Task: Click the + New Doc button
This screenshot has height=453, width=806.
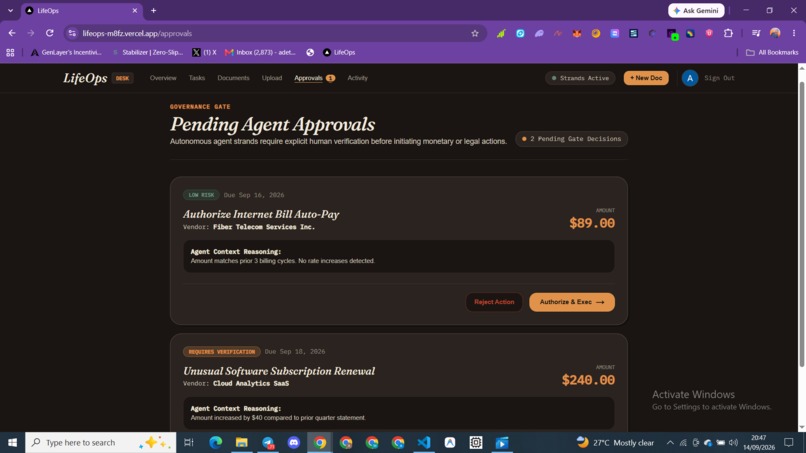Action: click(x=646, y=78)
